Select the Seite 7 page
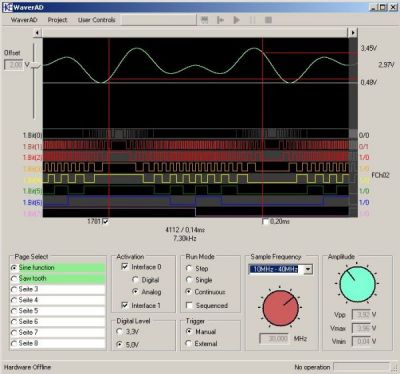The height and width of the screenshot is (374, 400). tap(58, 333)
